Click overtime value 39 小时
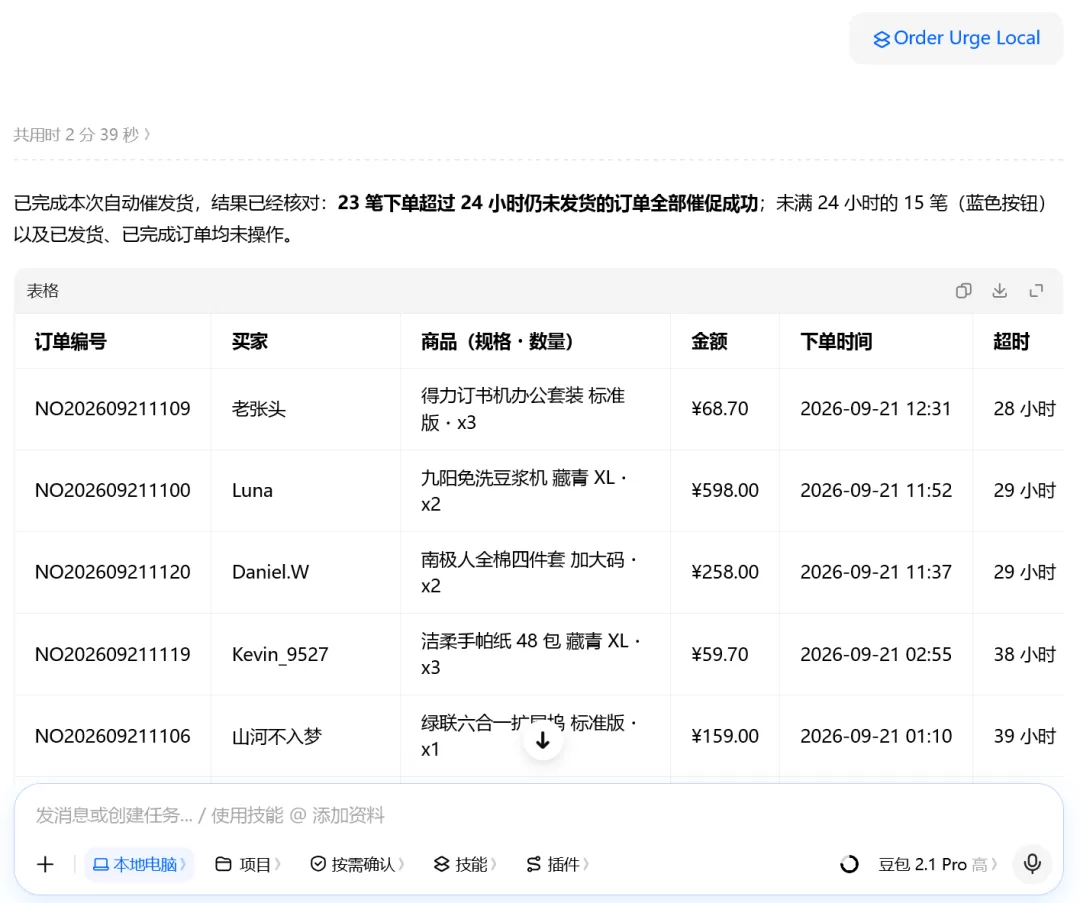The image size is (1080, 903). tap(1025, 736)
